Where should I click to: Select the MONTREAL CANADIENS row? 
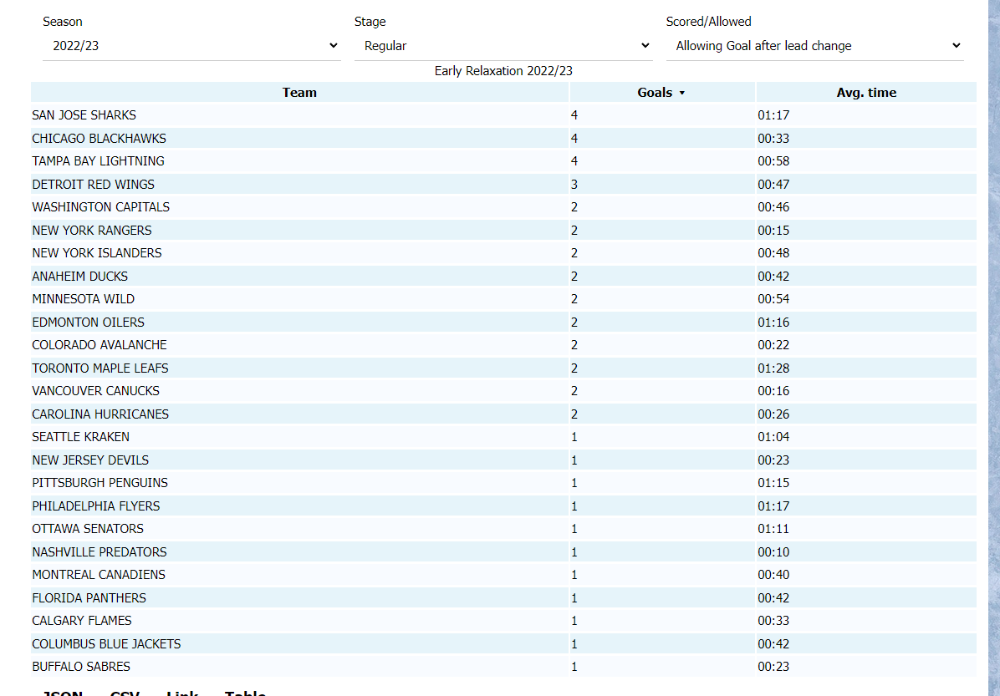(503, 575)
